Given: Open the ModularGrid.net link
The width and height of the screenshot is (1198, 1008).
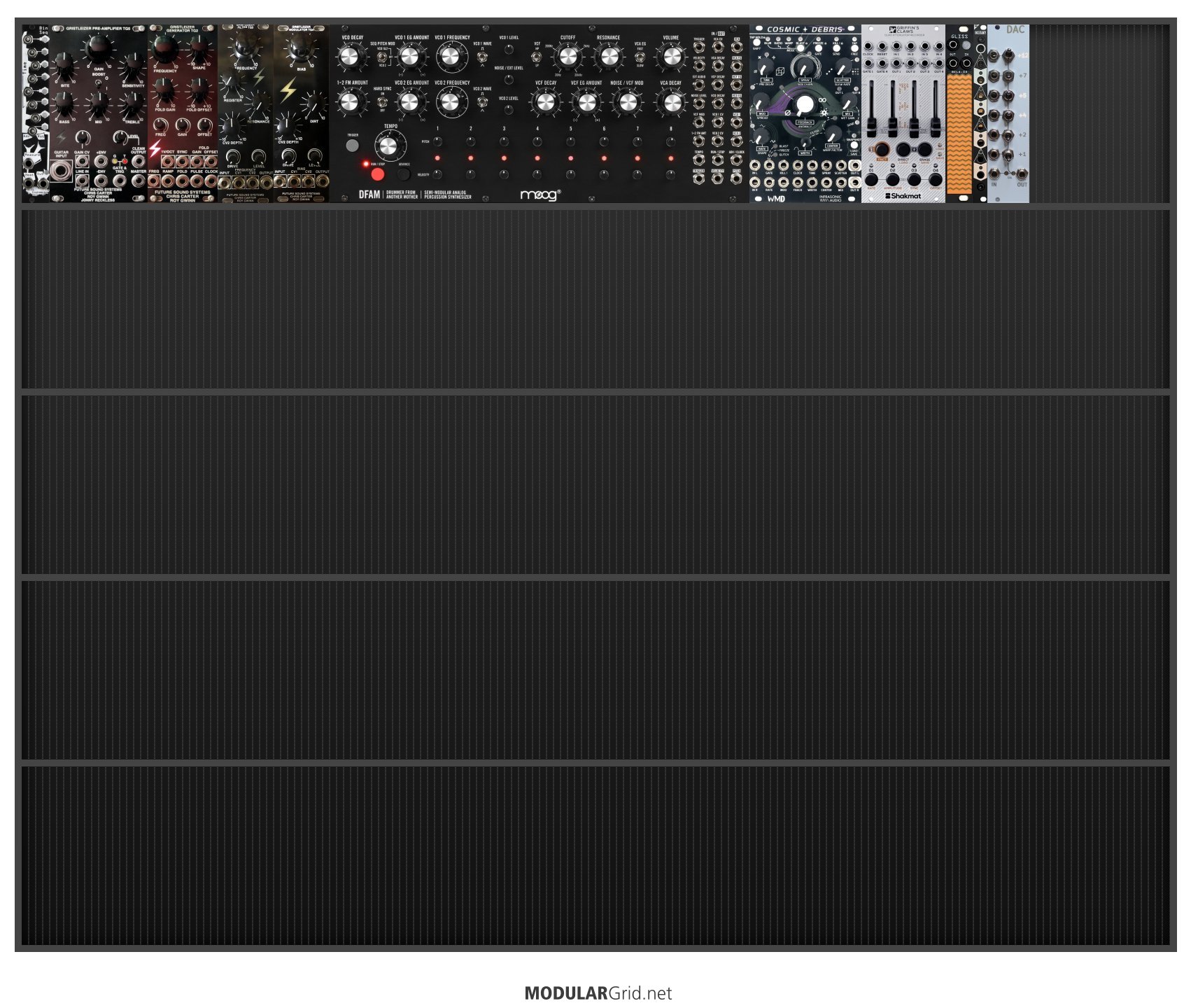Looking at the screenshot, I should (x=598, y=993).
